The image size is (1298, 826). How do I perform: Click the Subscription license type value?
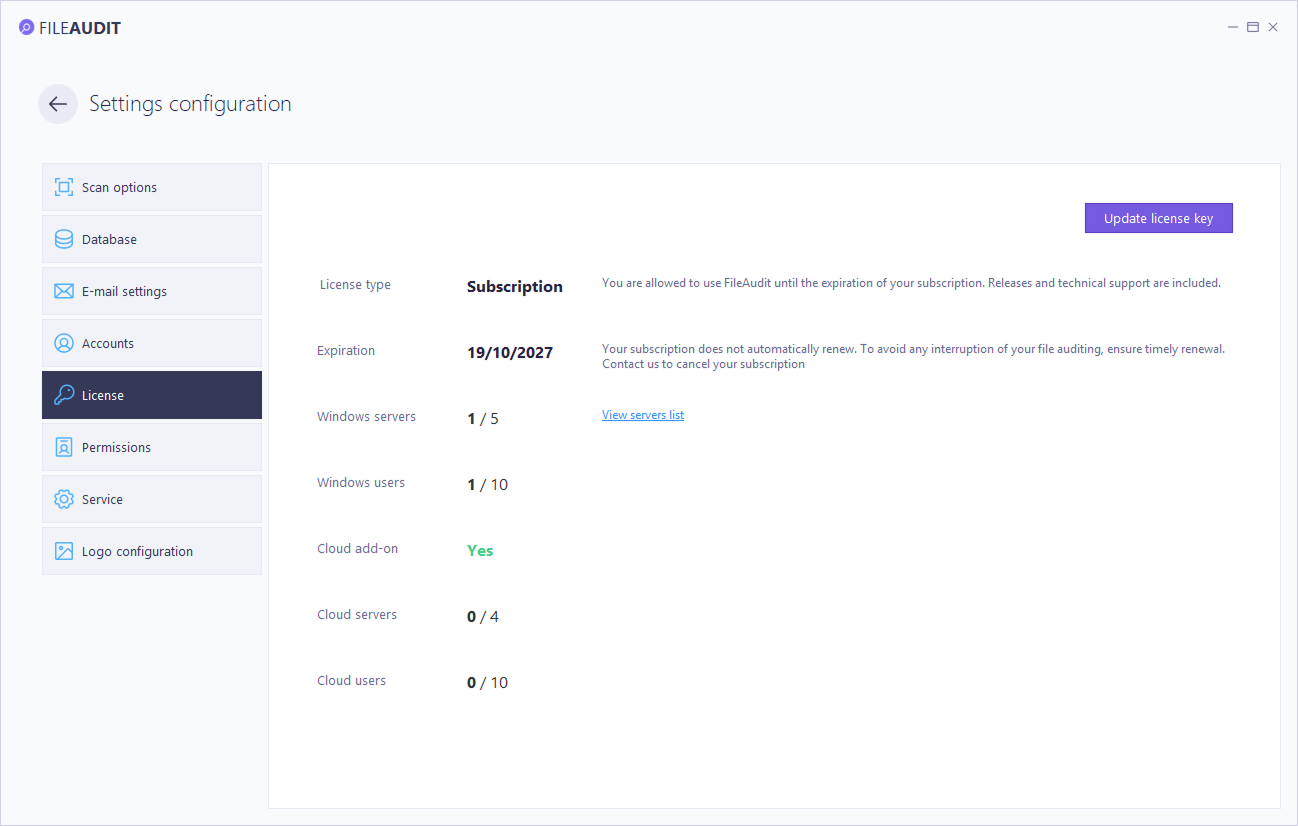coord(515,287)
